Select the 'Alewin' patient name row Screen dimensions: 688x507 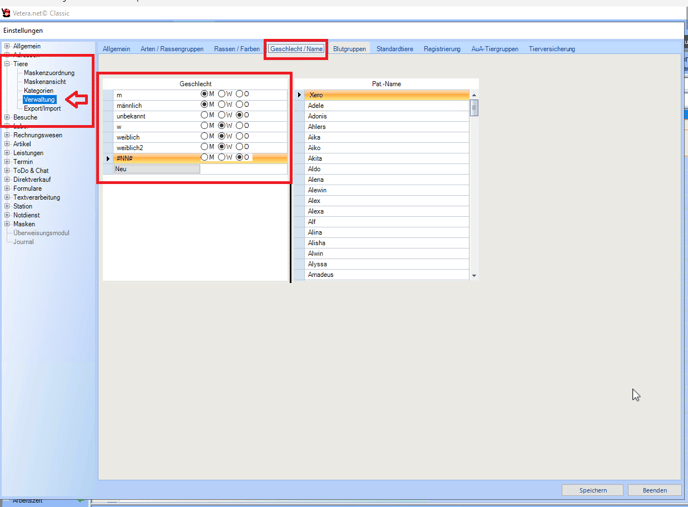(387, 190)
